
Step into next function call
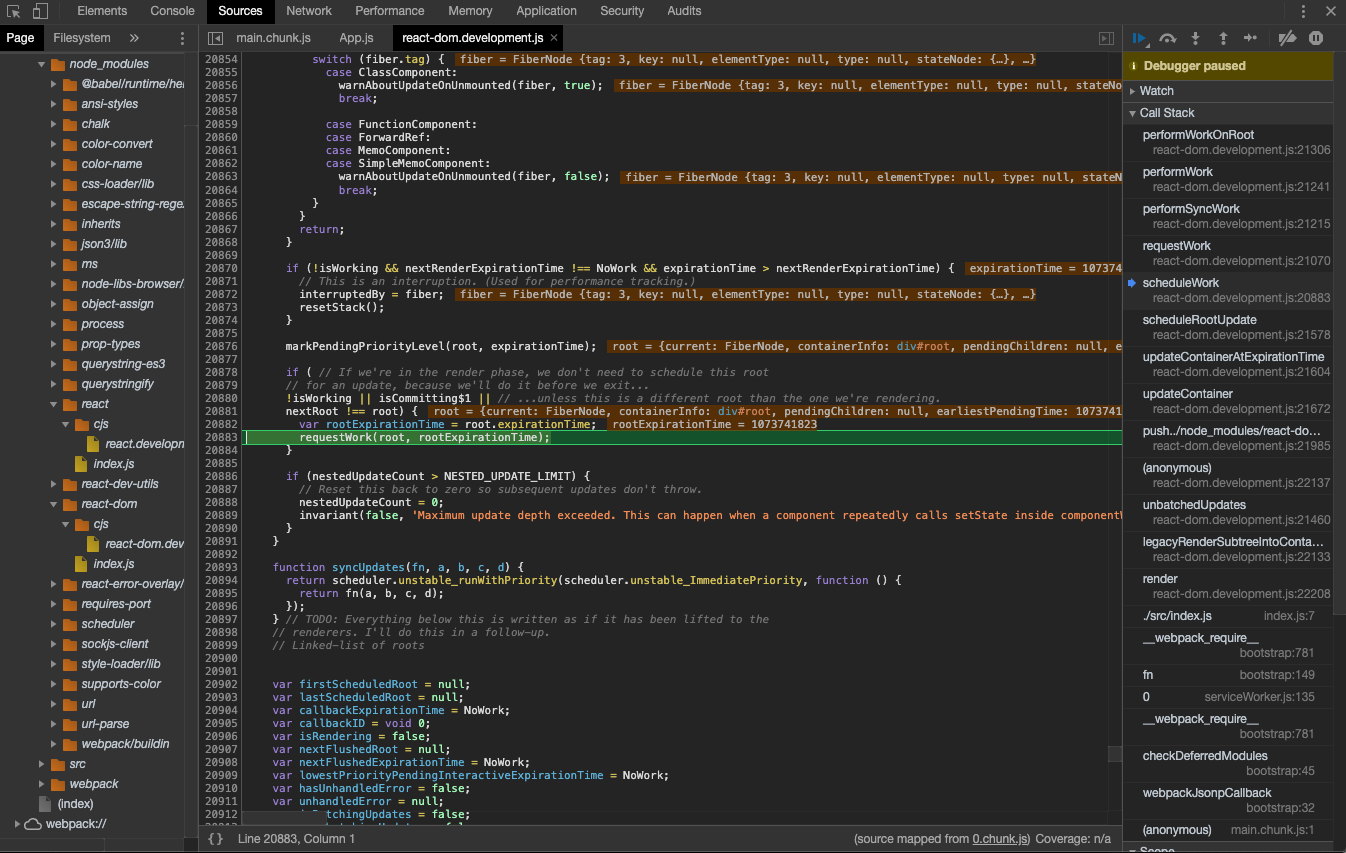(1195, 38)
